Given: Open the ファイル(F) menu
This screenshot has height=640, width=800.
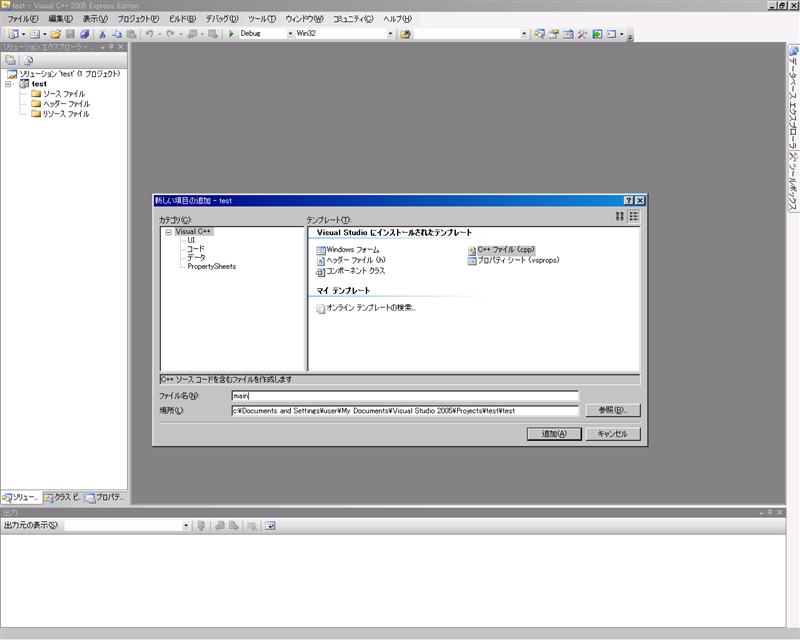Looking at the screenshot, I should (22, 19).
